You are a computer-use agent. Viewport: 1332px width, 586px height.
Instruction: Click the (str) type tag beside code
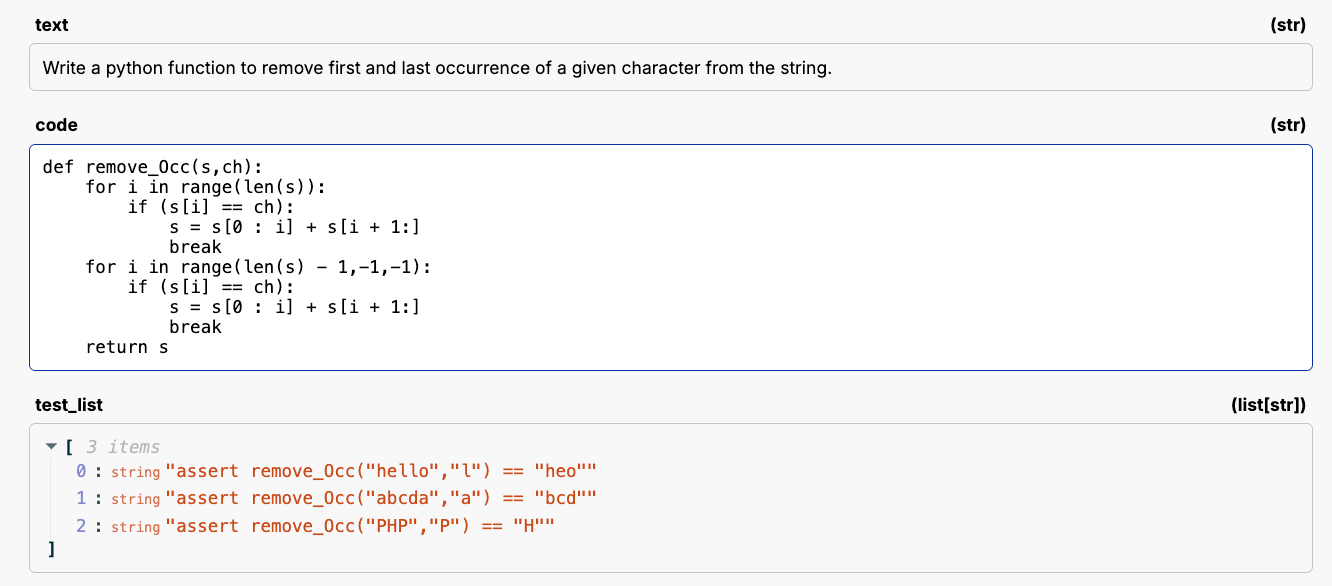[1287, 125]
